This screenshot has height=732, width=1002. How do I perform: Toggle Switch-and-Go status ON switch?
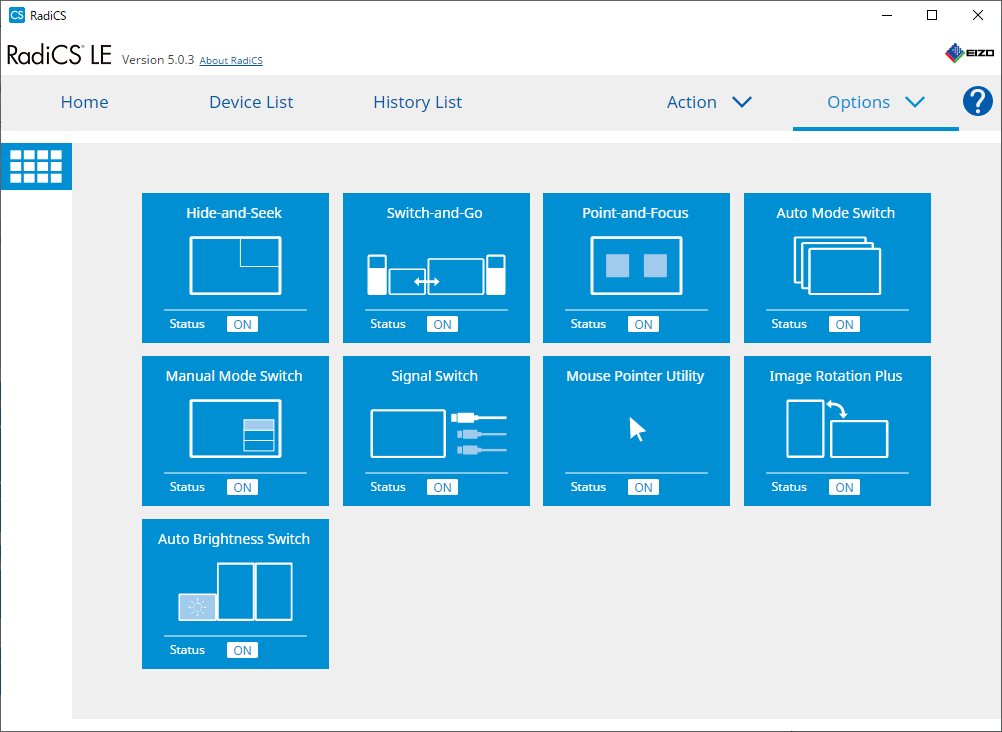(442, 324)
